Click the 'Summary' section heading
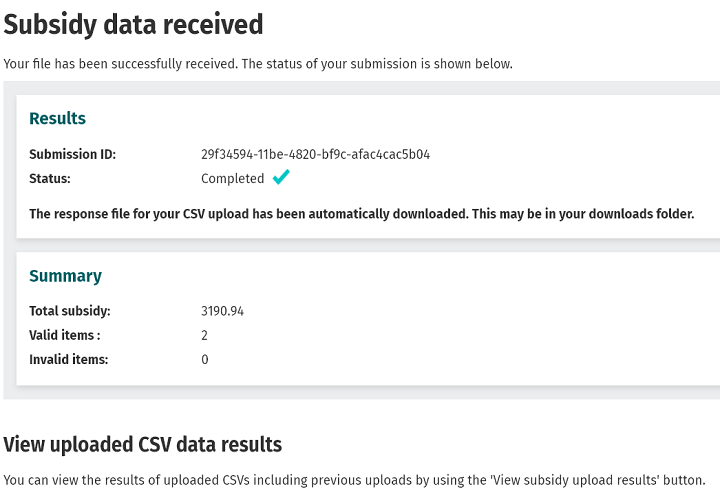Viewport: 720px width, 495px height. pyautogui.click(x=65, y=276)
